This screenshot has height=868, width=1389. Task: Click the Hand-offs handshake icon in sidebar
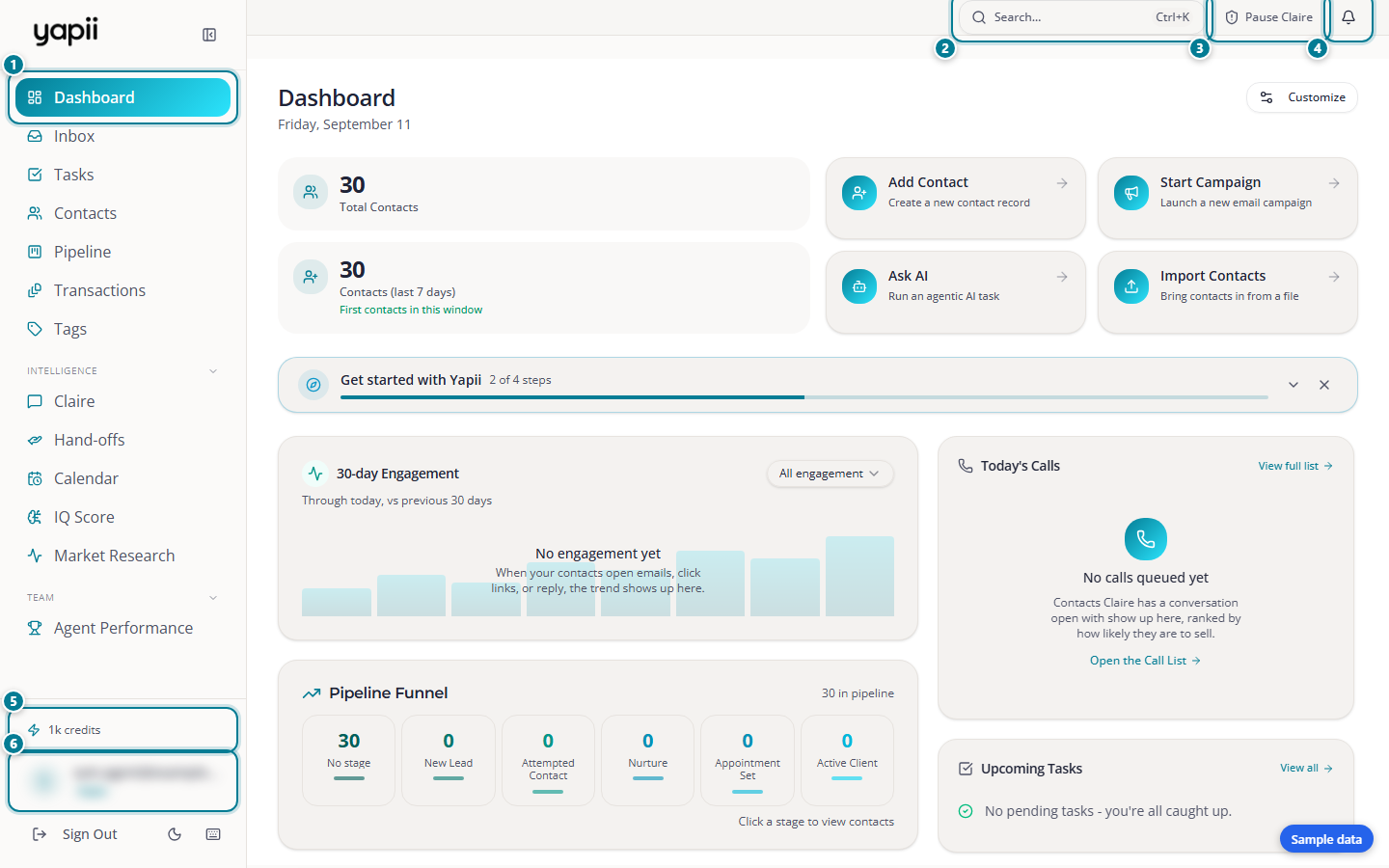35,440
